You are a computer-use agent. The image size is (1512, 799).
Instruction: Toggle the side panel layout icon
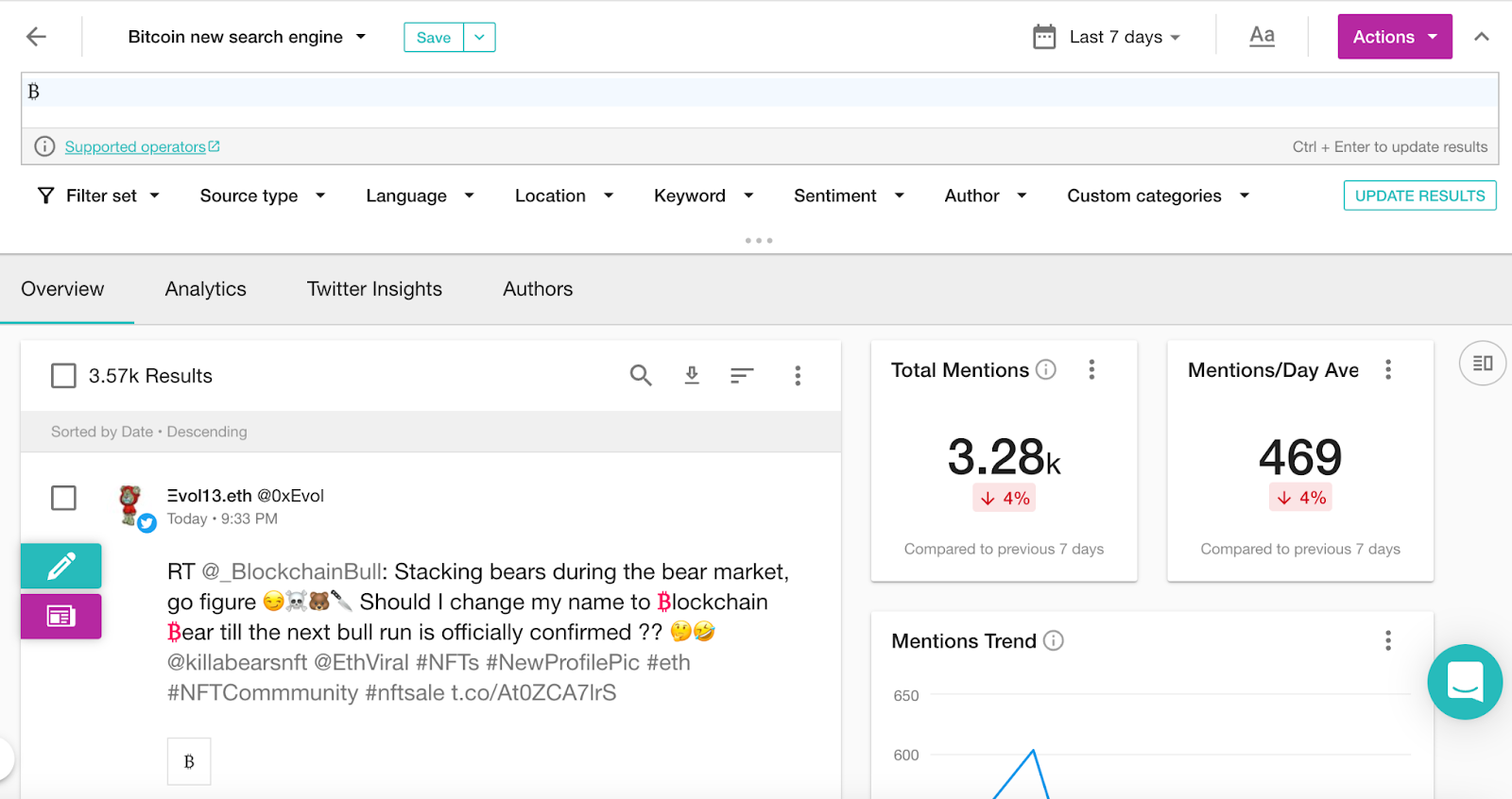click(x=1482, y=364)
